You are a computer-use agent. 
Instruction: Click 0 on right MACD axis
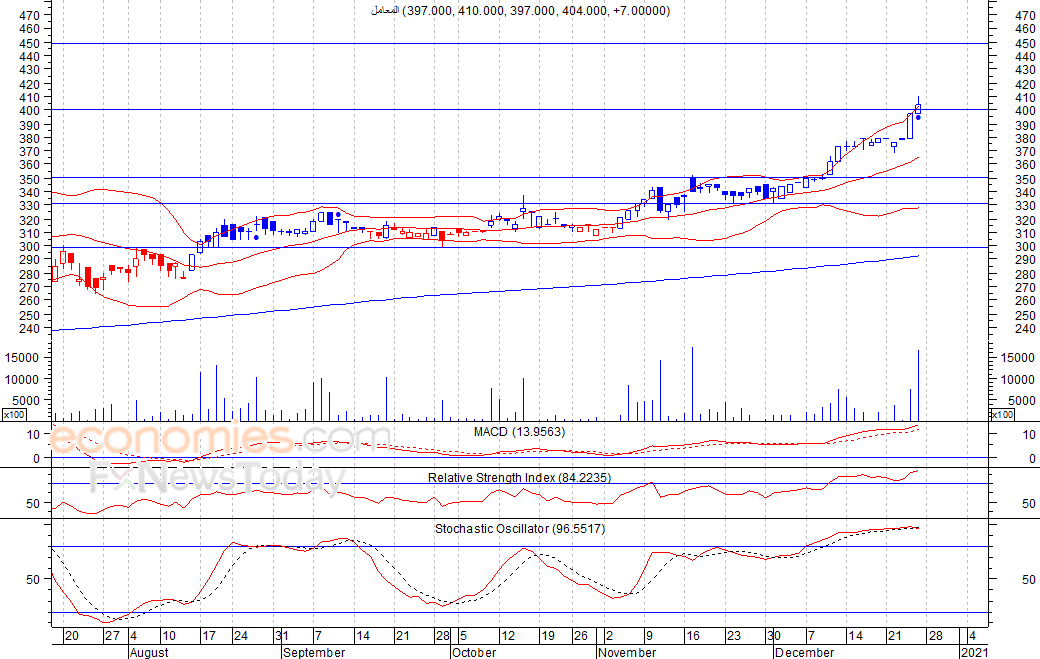click(1031, 458)
